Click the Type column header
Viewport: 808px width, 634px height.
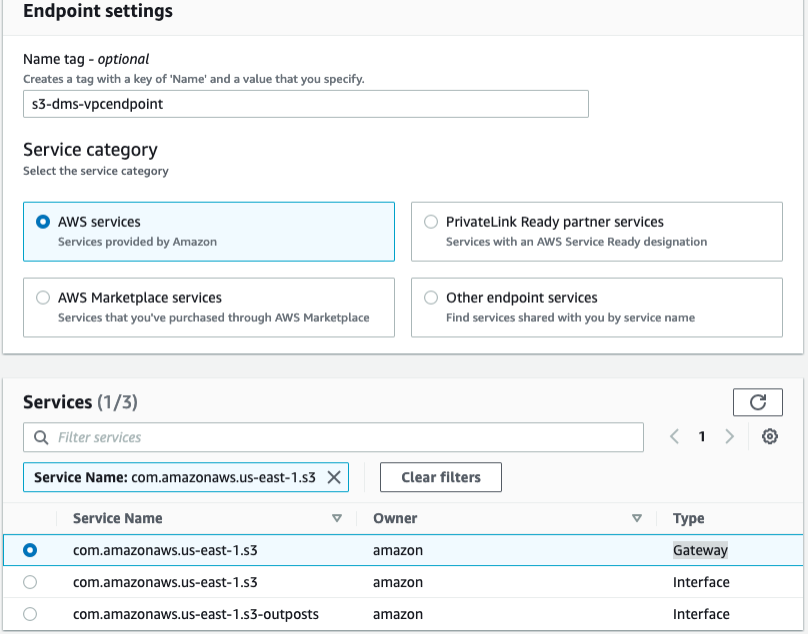coord(689,518)
